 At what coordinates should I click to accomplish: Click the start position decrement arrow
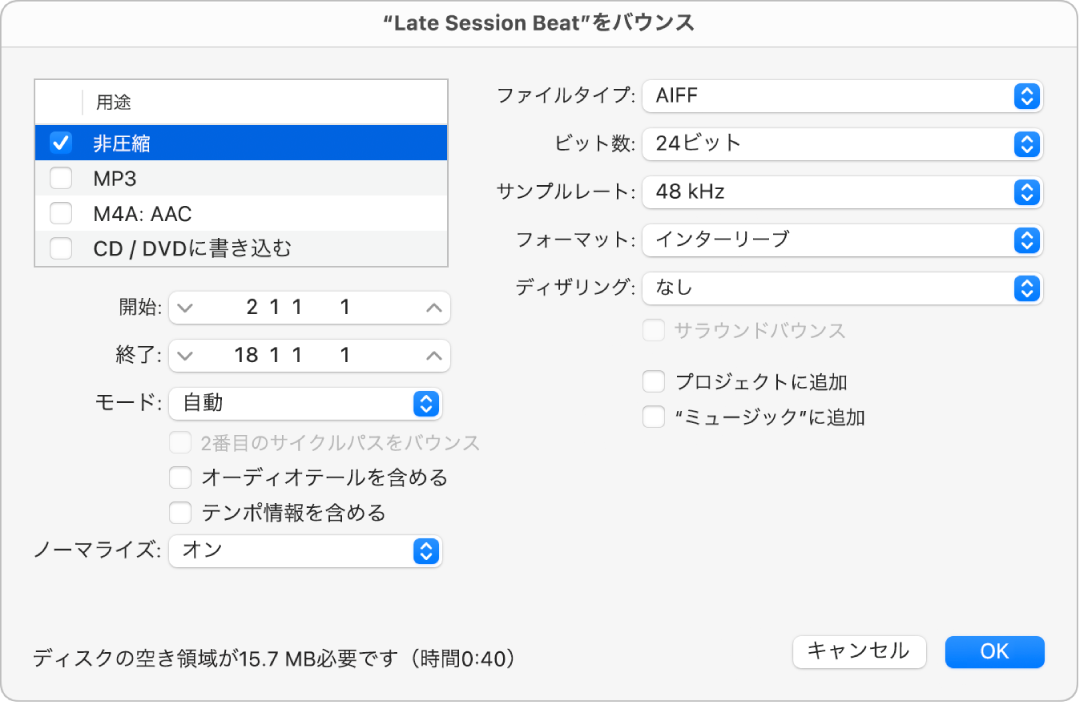tap(185, 308)
